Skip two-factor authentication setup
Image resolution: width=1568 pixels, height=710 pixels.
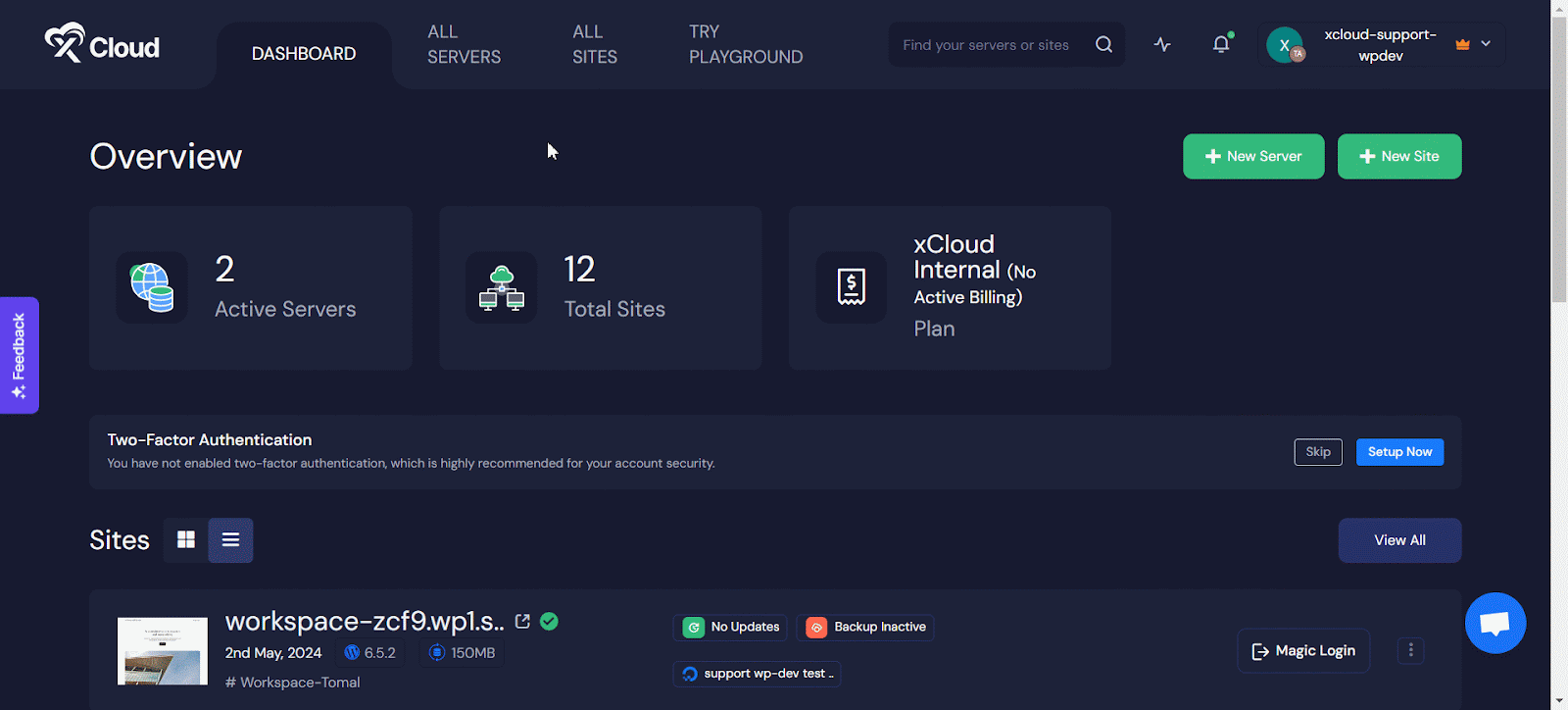(1318, 452)
